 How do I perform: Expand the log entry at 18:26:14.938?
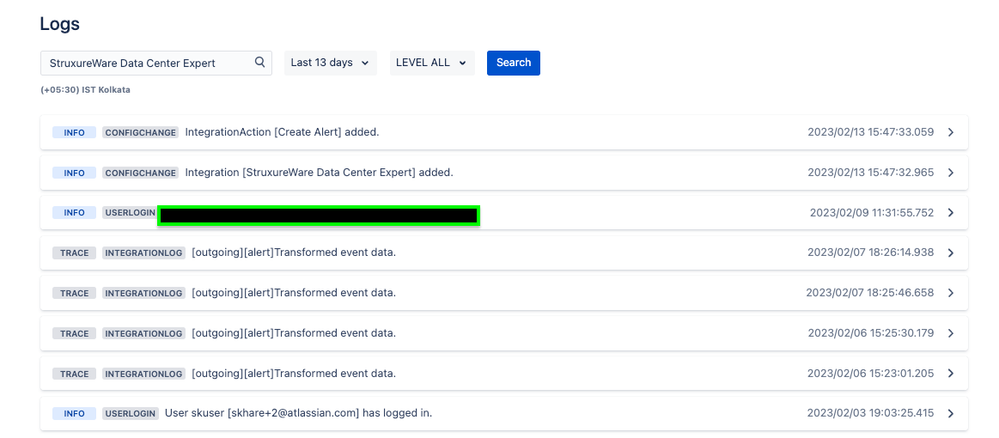point(951,253)
